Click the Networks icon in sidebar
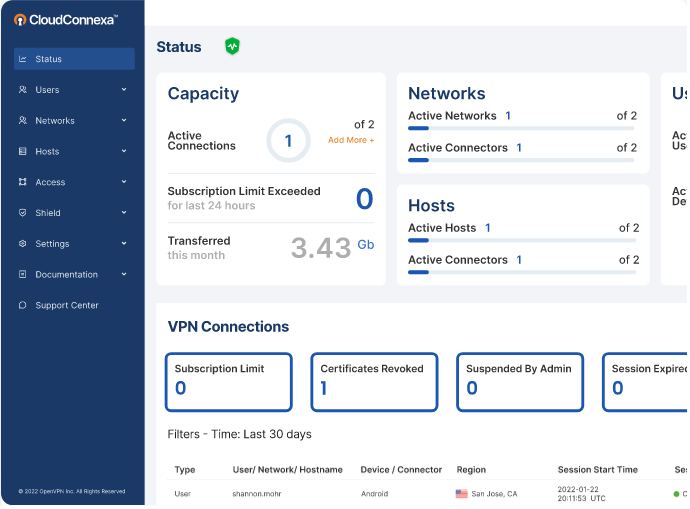This screenshot has height=509, width=690. (23, 121)
